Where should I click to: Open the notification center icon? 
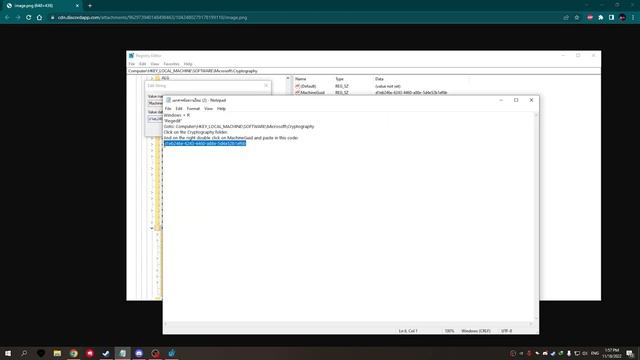coord(630,353)
